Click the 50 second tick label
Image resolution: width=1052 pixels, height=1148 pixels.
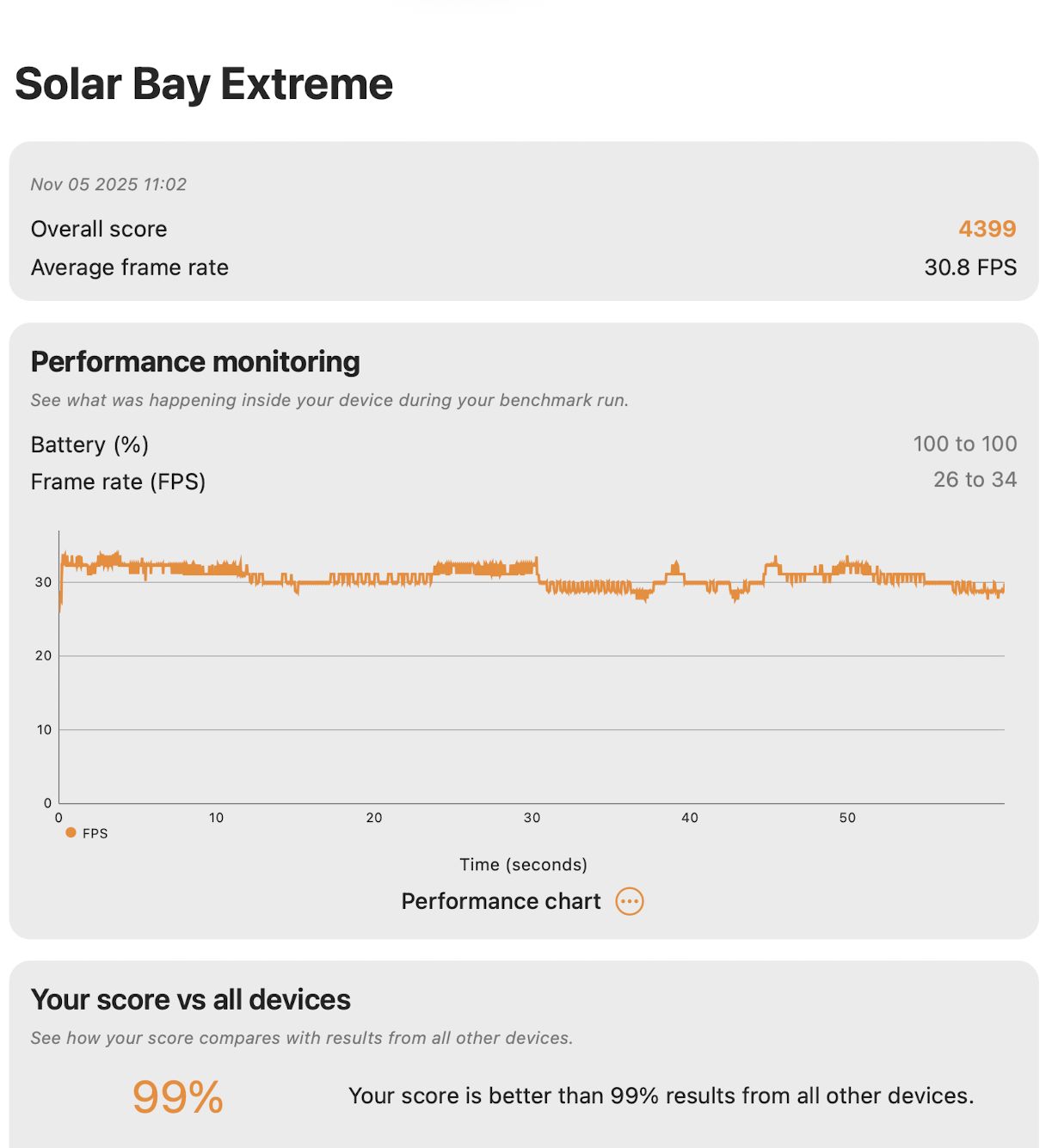847,818
